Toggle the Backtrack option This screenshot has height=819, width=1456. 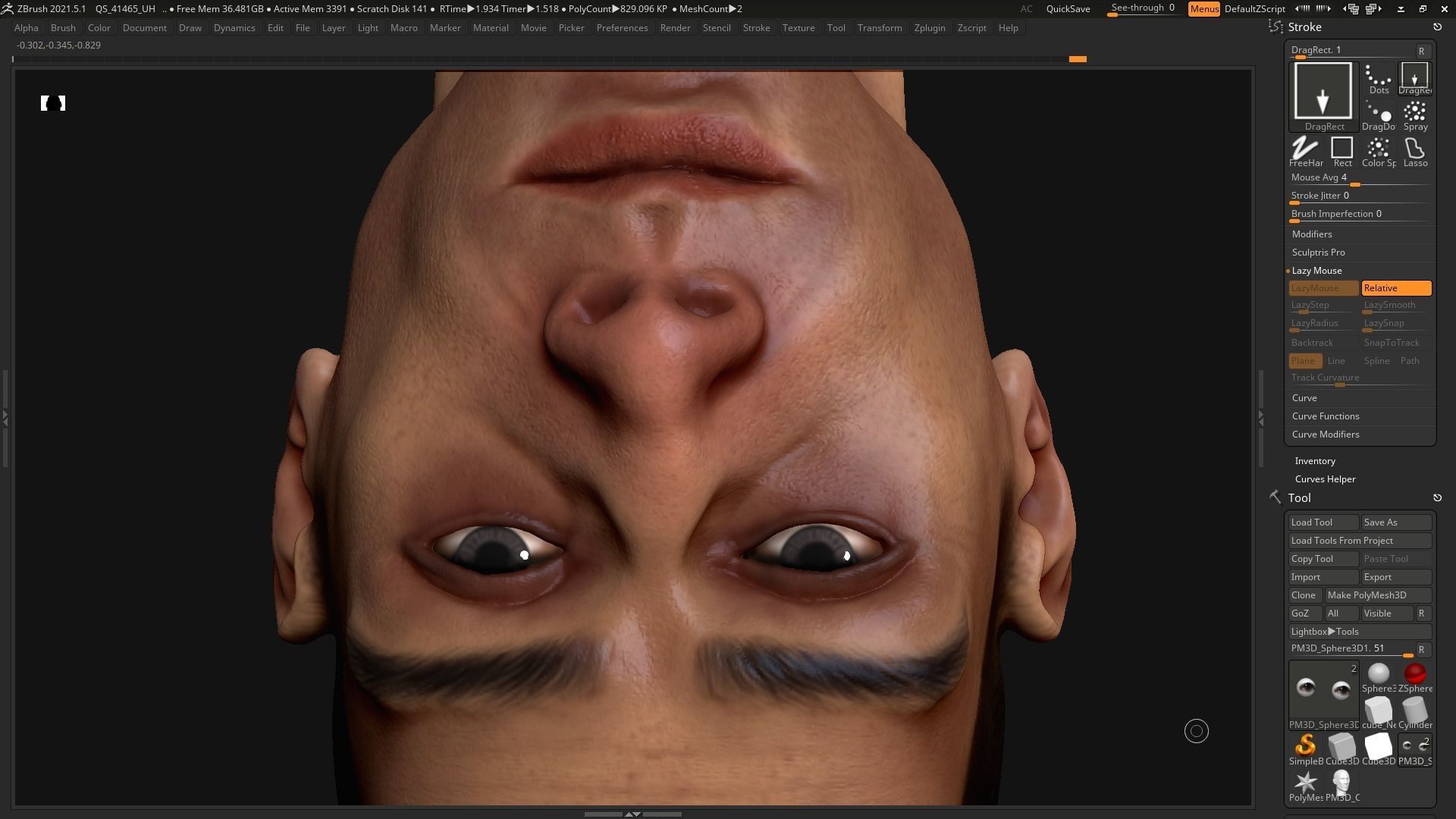(1323, 343)
